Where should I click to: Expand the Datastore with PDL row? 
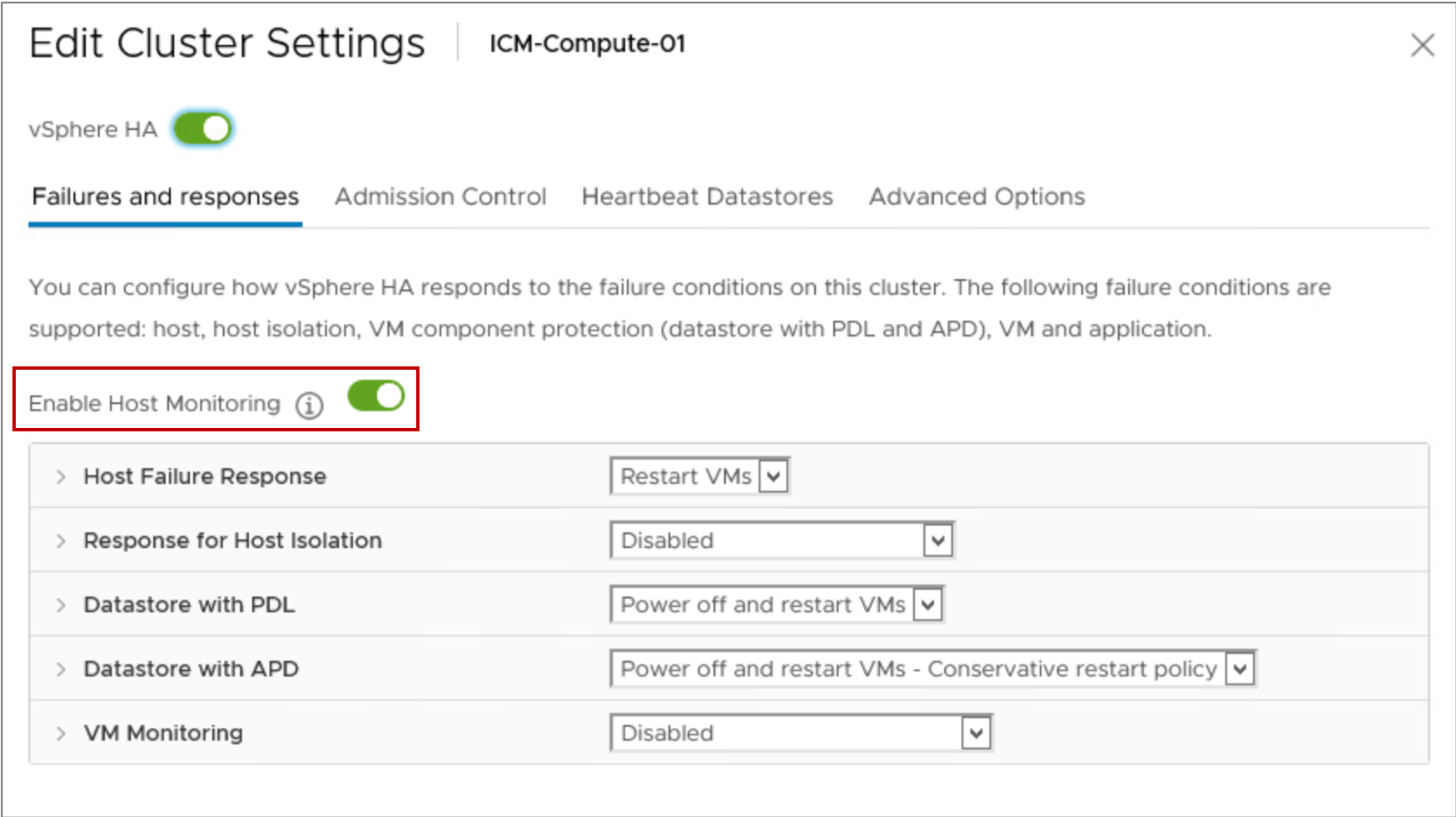pyautogui.click(x=61, y=605)
